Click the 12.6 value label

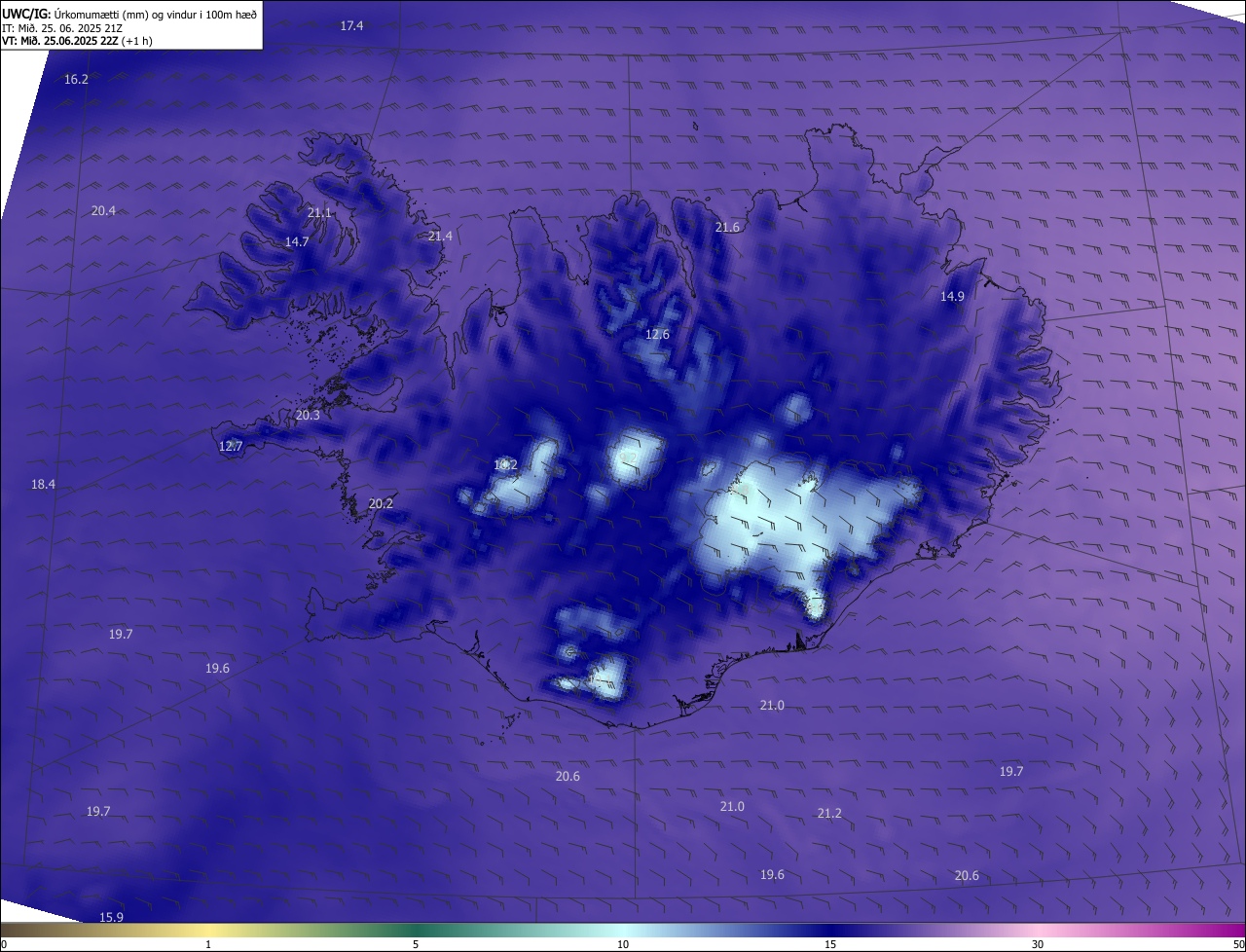pos(657,334)
